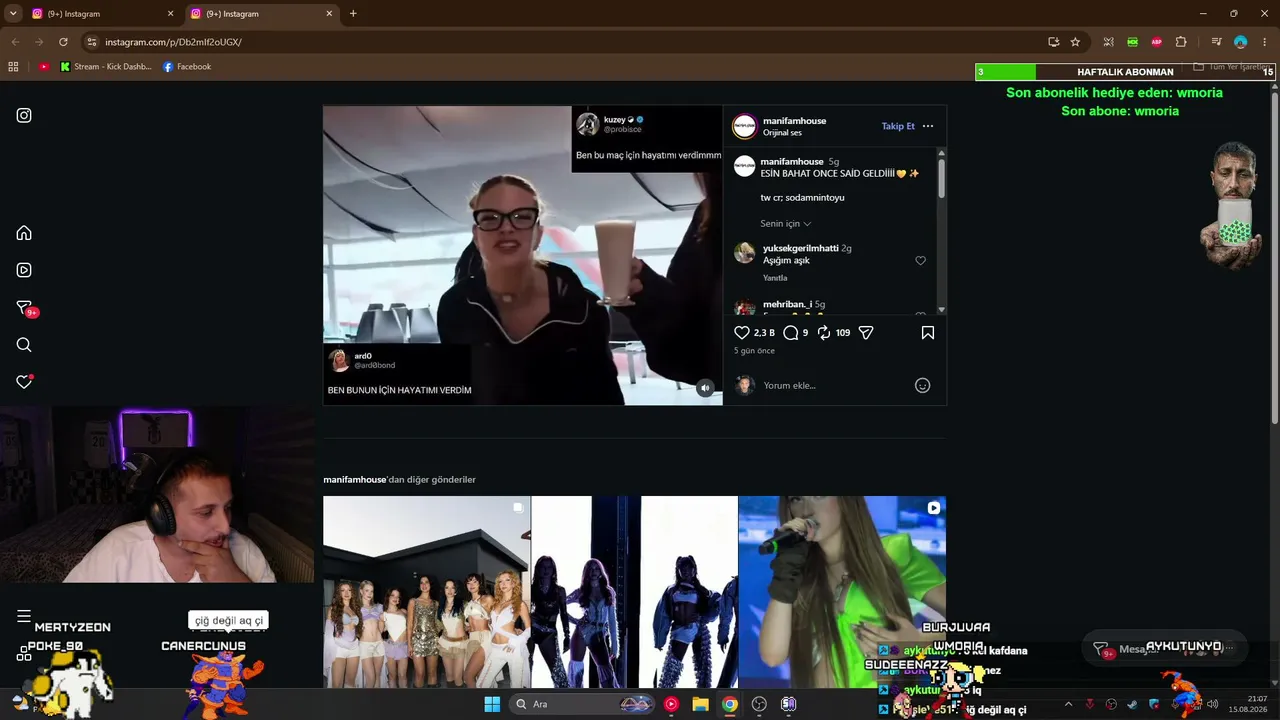
Task: Open the comment bubble icon on the post
Action: tap(790, 333)
